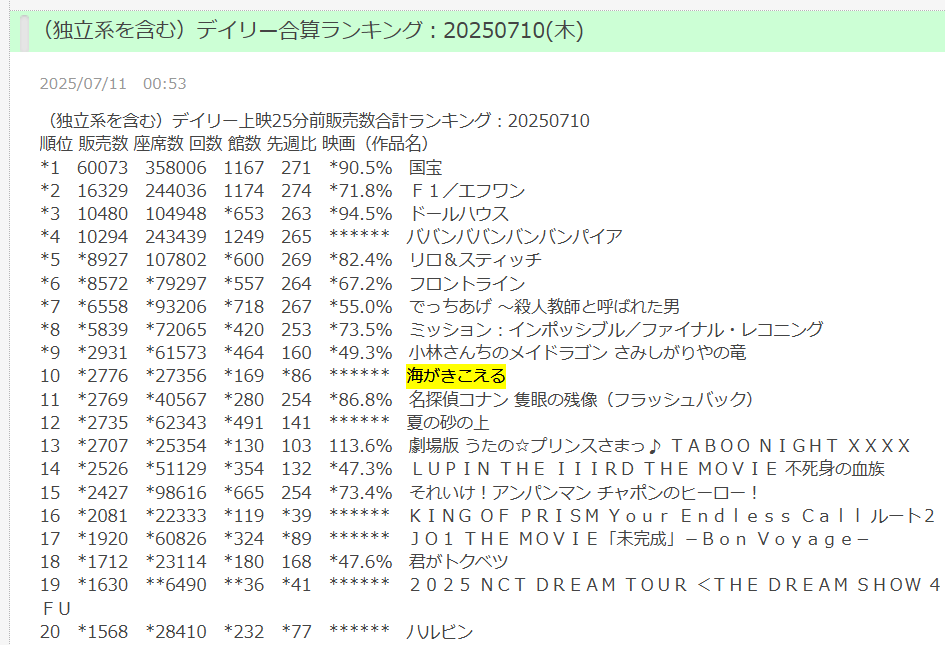Viewport: 945px width, 645px height.
Task: Click the sales figure *1568
Action: 102,632
